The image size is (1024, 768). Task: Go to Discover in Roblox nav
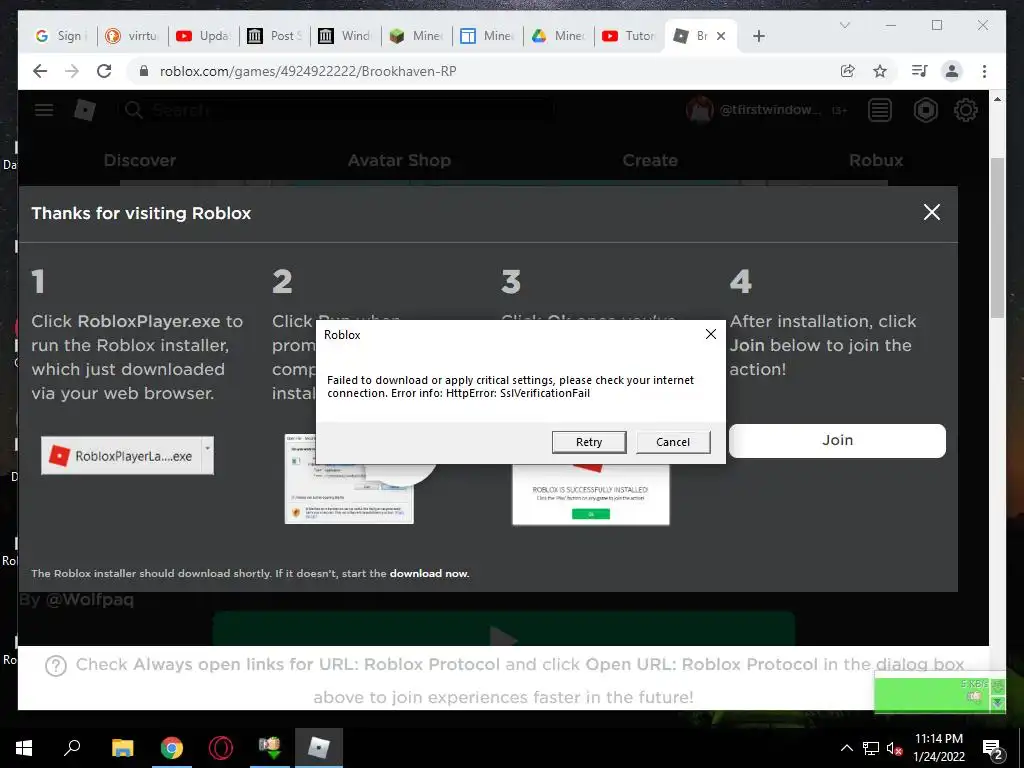[x=140, y=160]
